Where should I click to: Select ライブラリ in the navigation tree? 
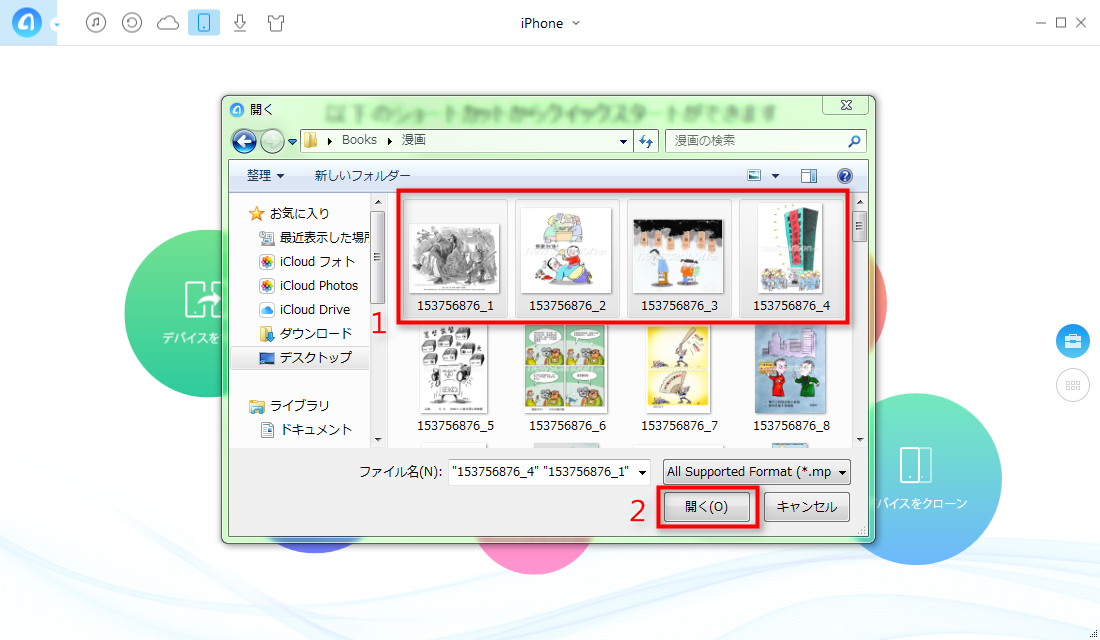coord(289,406)
